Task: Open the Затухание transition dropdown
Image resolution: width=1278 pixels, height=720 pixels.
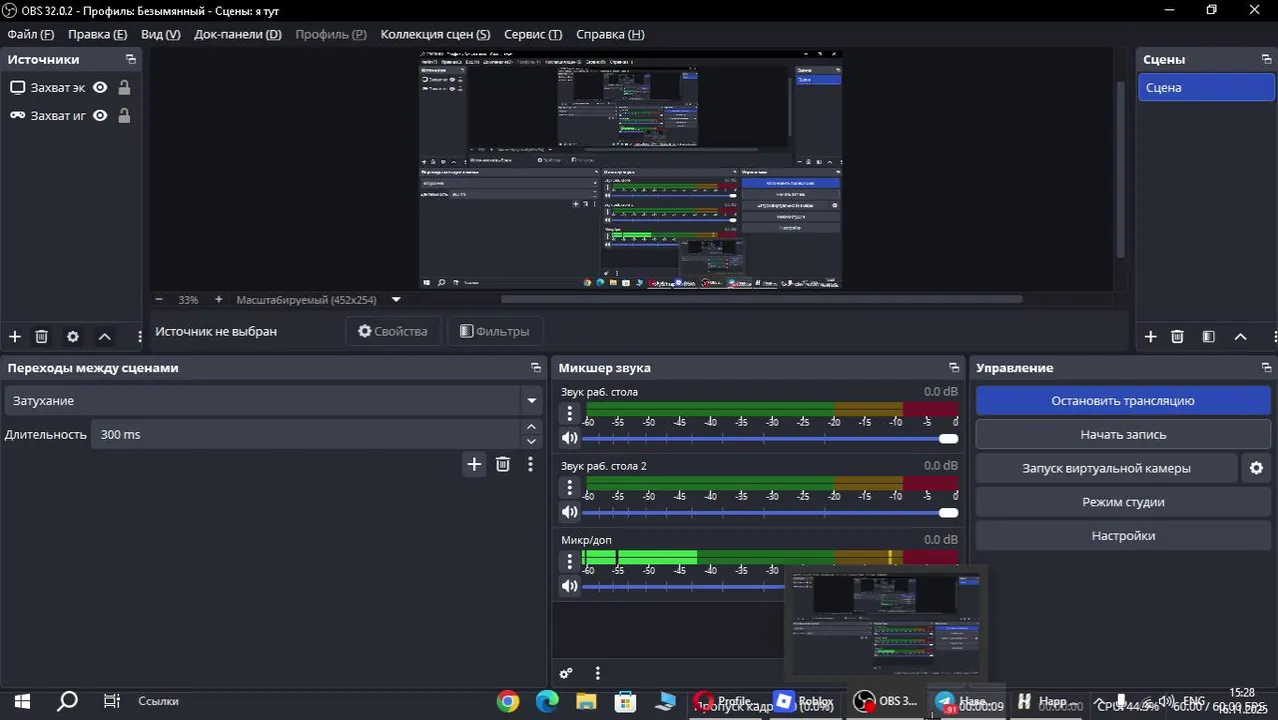Action: (274, 401)
